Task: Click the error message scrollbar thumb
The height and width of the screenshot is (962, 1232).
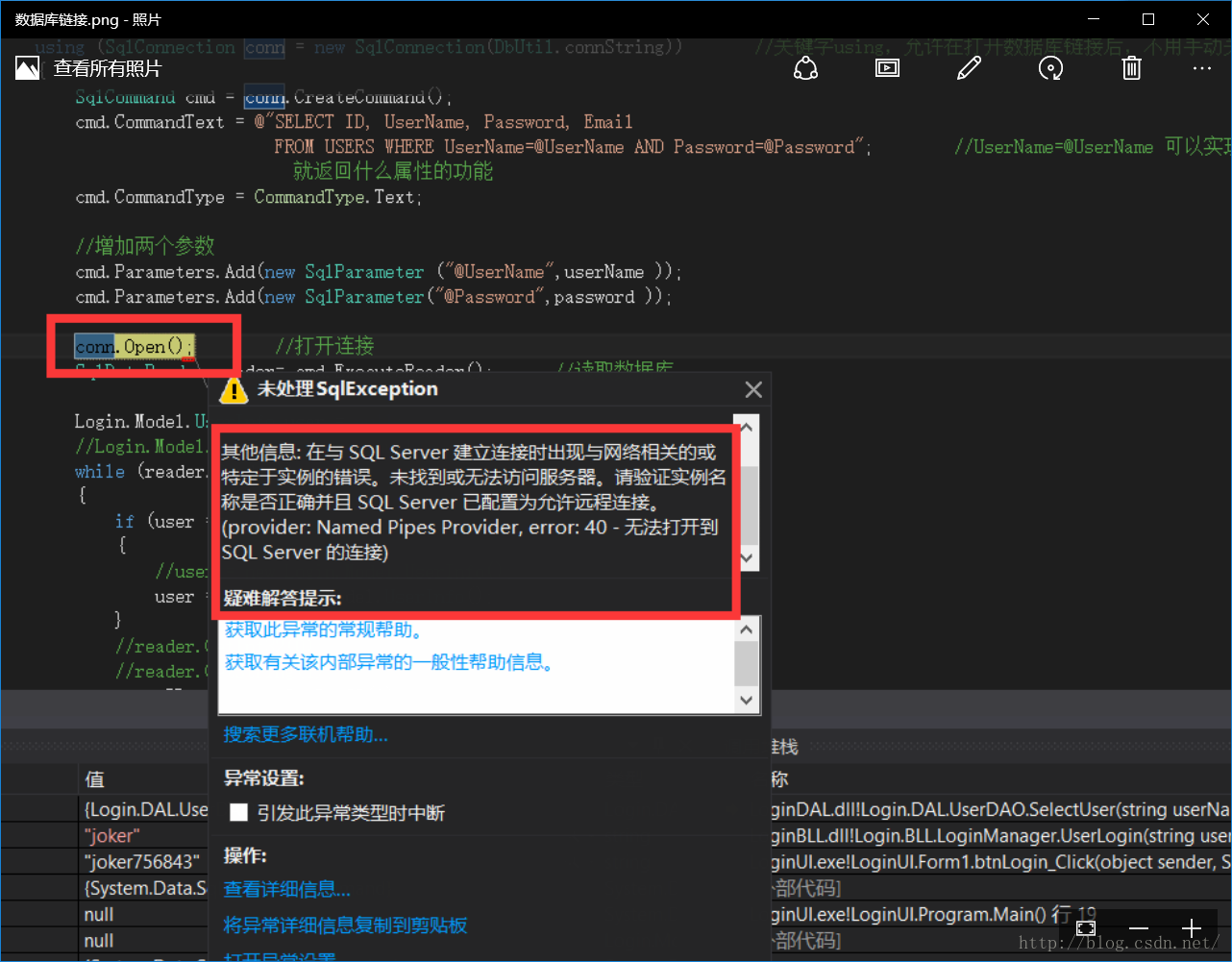Action: pos(748,505)
